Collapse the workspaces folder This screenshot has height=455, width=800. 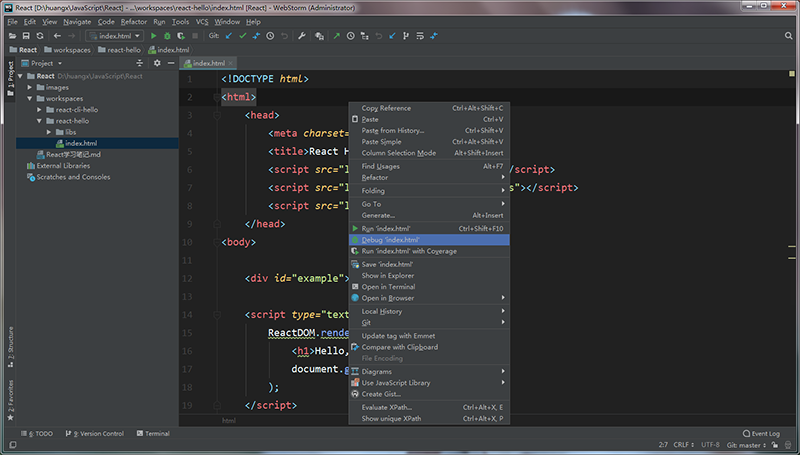(30, 98)
